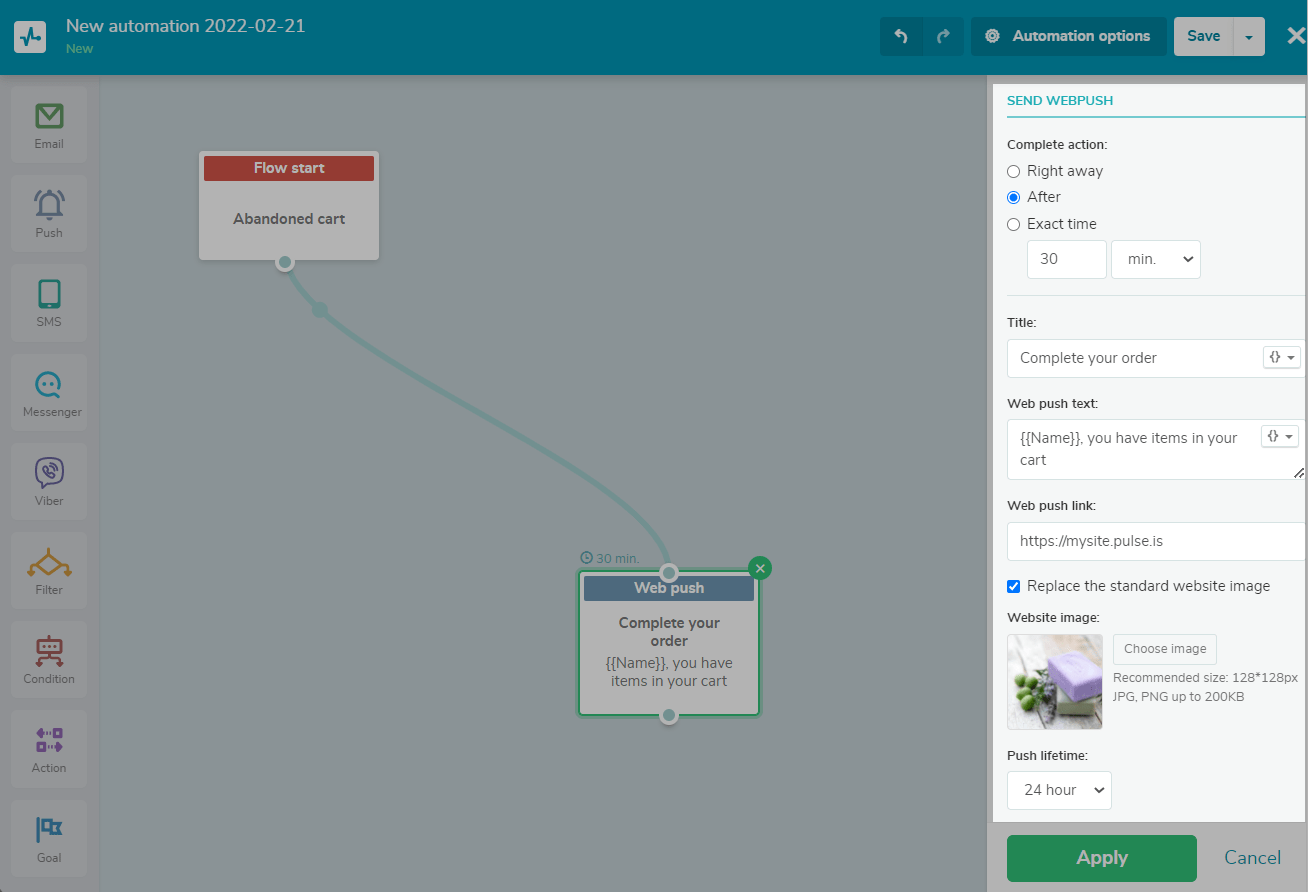Choose the 'Exact time' radio option
Viewport: 1308px width, 892px height.
click(x=1014, y=224)
